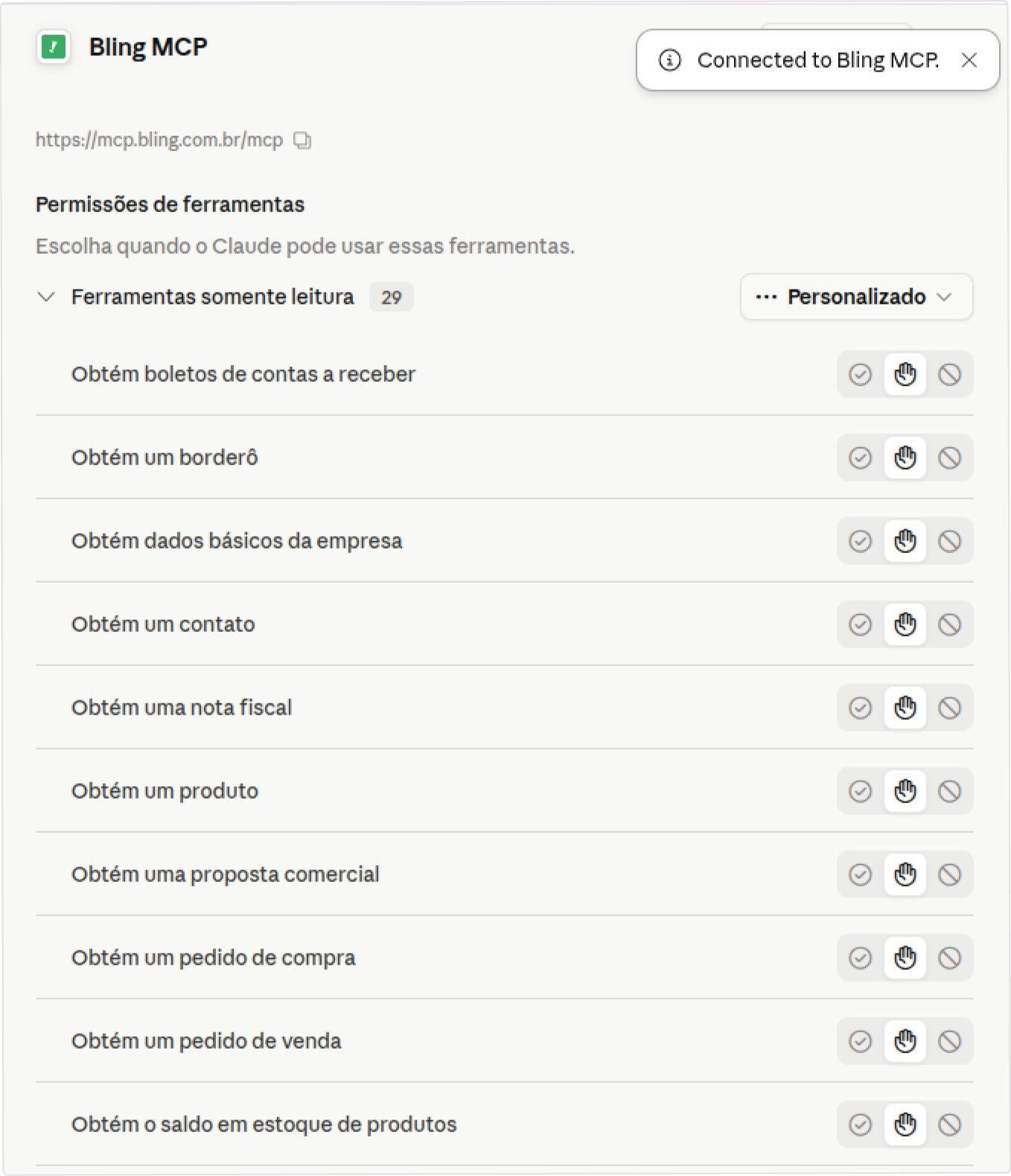Click the https://mcp.bling.com.br/mcp link text
This screenshot has width=1011, height=1176.
coord(159,140)
